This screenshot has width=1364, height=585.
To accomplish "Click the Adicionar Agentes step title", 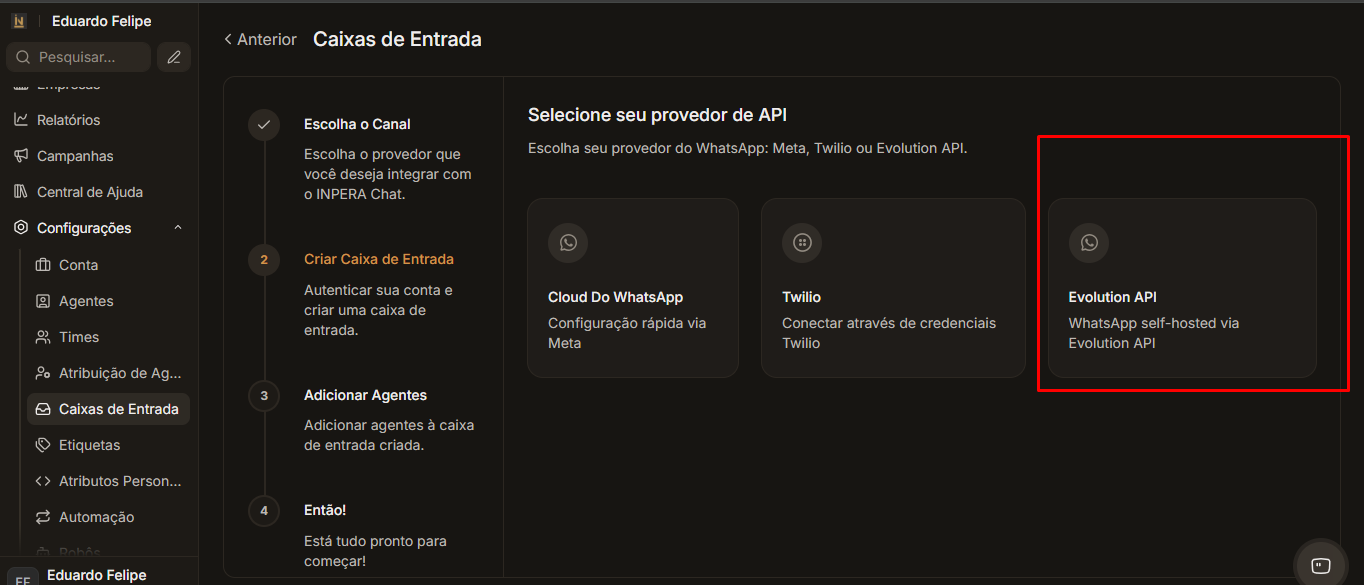I will click(x=365, y=395).
